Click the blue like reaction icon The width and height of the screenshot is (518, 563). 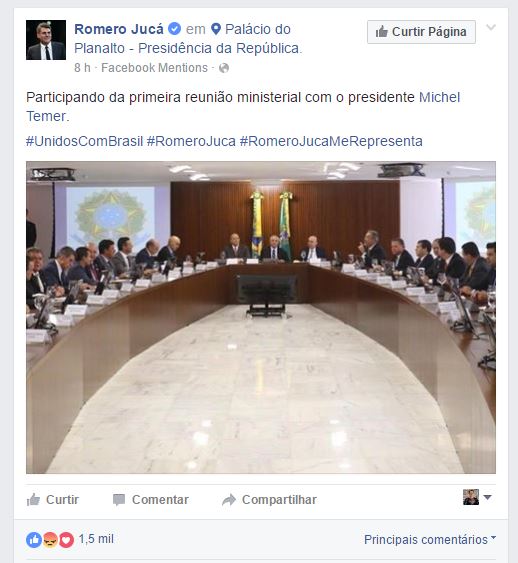tap(34, 540)
